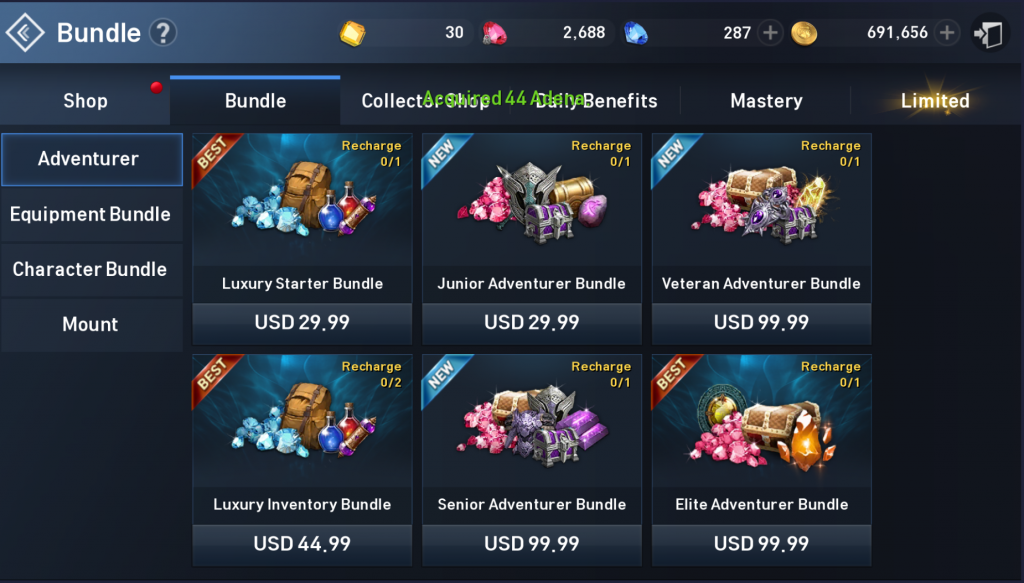Select the Character Bundle category
Screen dimensions: 1024x583
click(x=91, y=269)
